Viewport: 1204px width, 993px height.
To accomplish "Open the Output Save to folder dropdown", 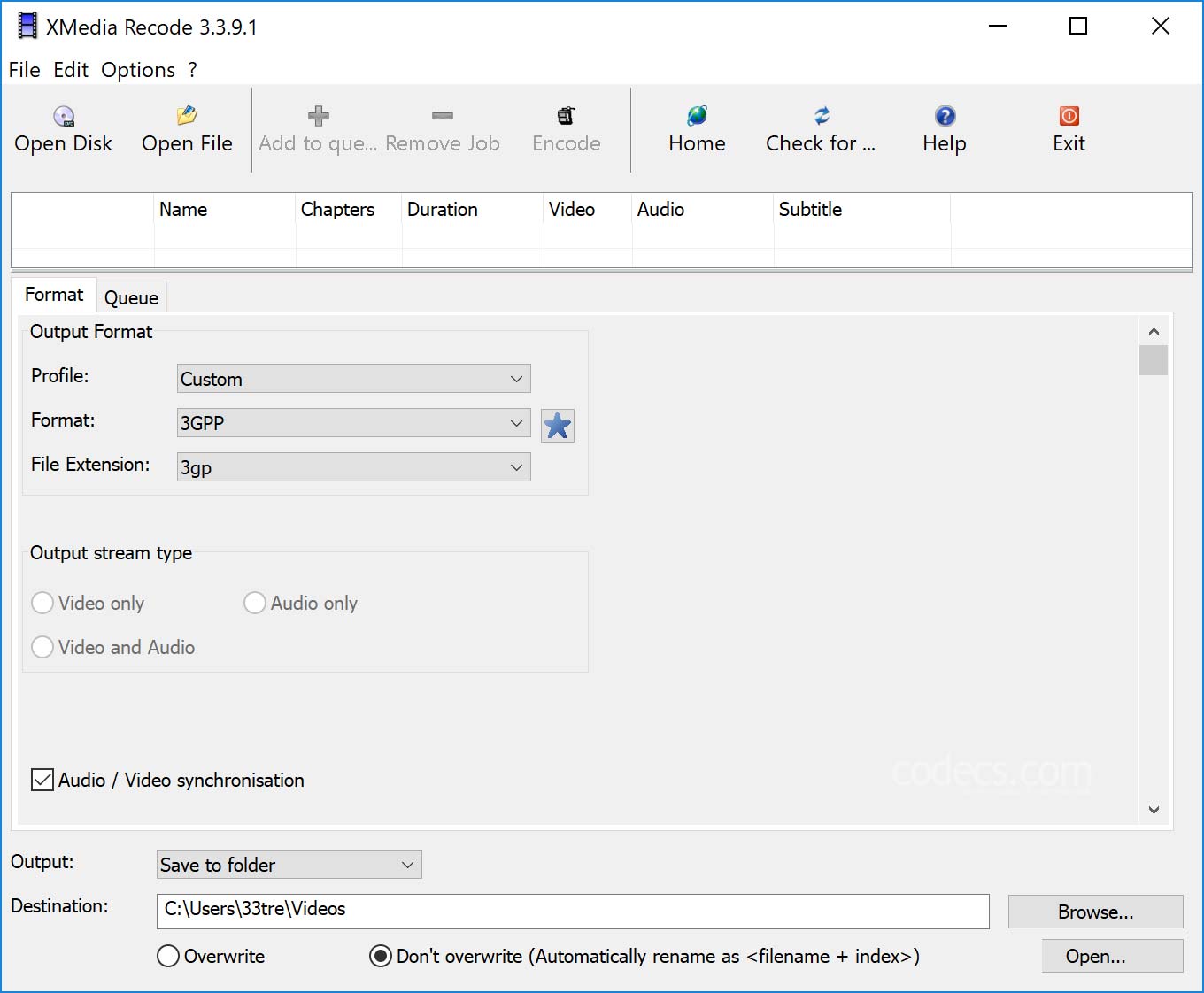I will (289, 865).
